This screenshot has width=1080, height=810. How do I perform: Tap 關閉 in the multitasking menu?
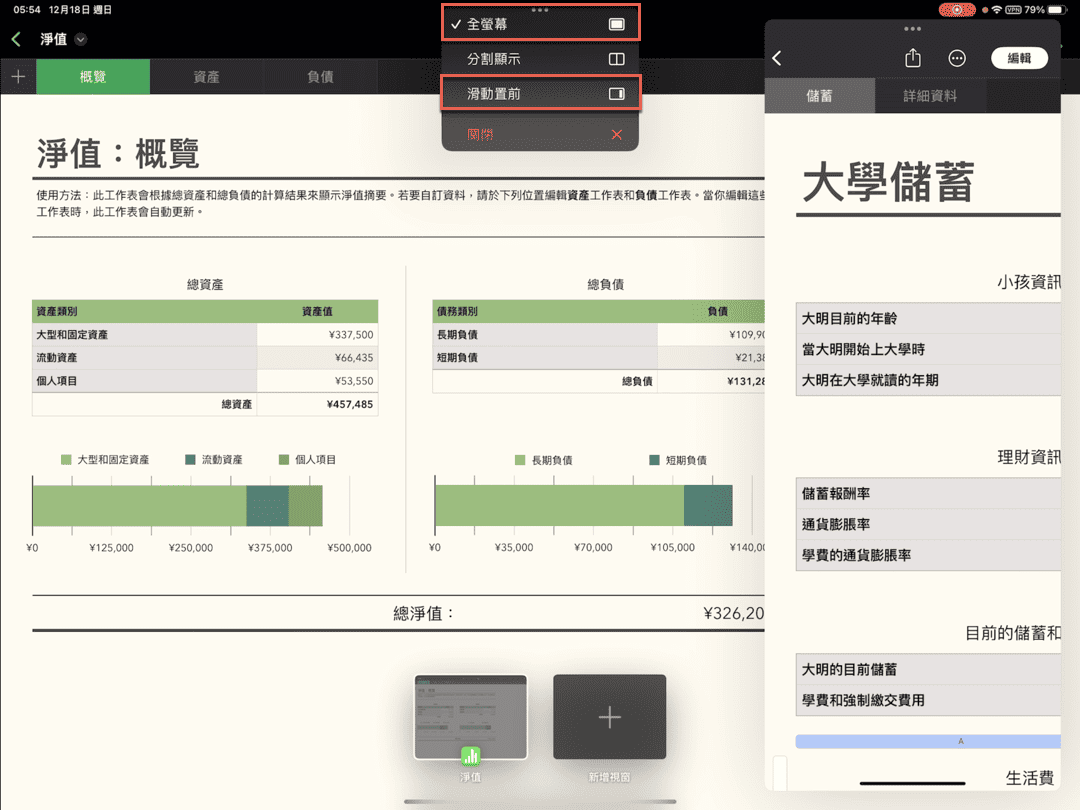pos(540,134)
